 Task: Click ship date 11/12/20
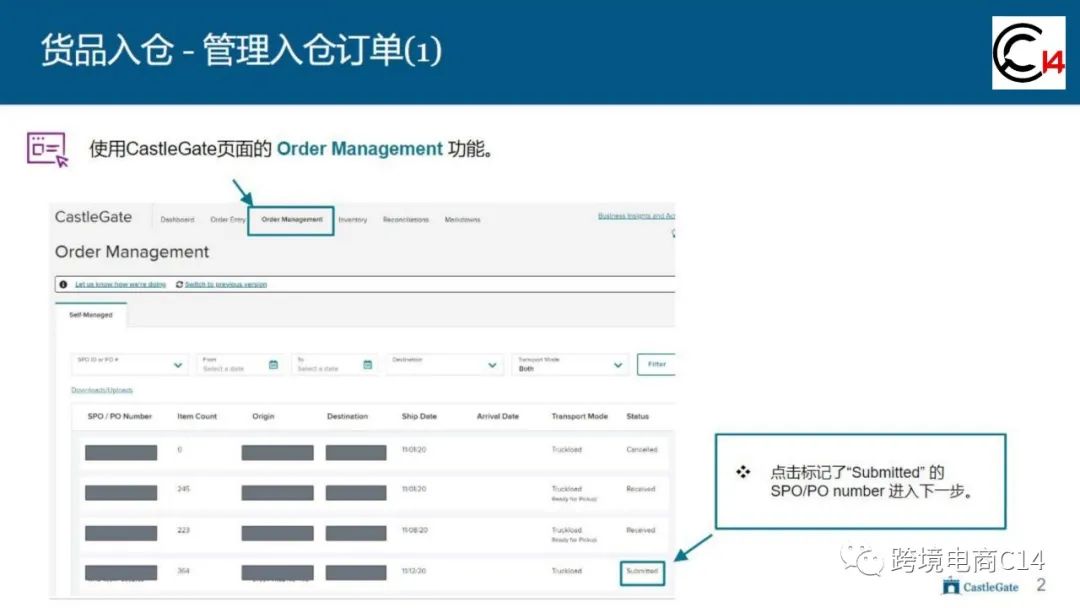point(414,571)
